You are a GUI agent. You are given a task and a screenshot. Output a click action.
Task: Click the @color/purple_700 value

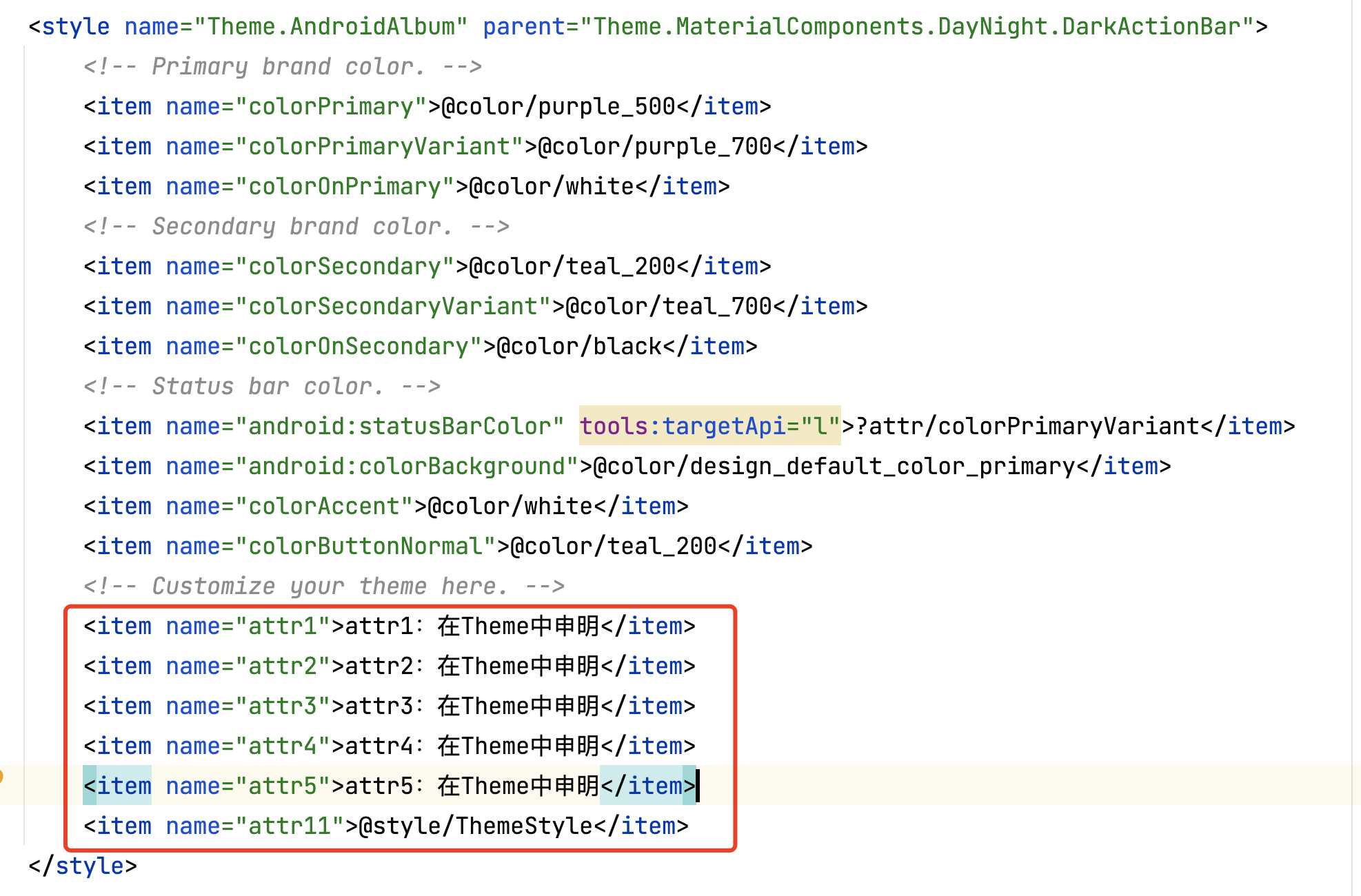(655, 147)
